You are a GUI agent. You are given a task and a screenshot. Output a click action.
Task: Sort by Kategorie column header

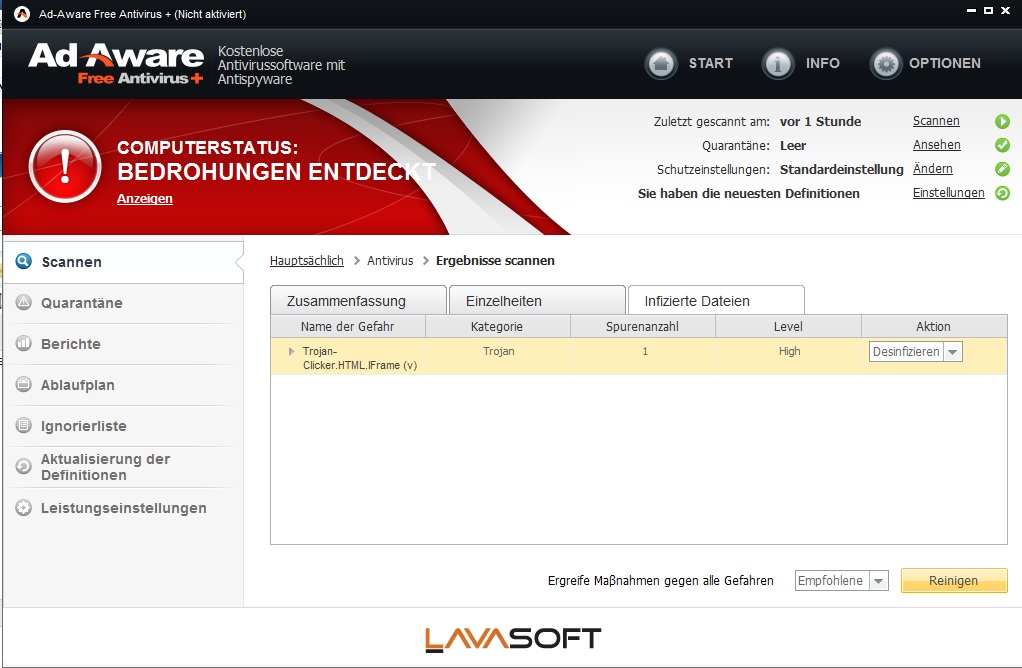point(498,327)
